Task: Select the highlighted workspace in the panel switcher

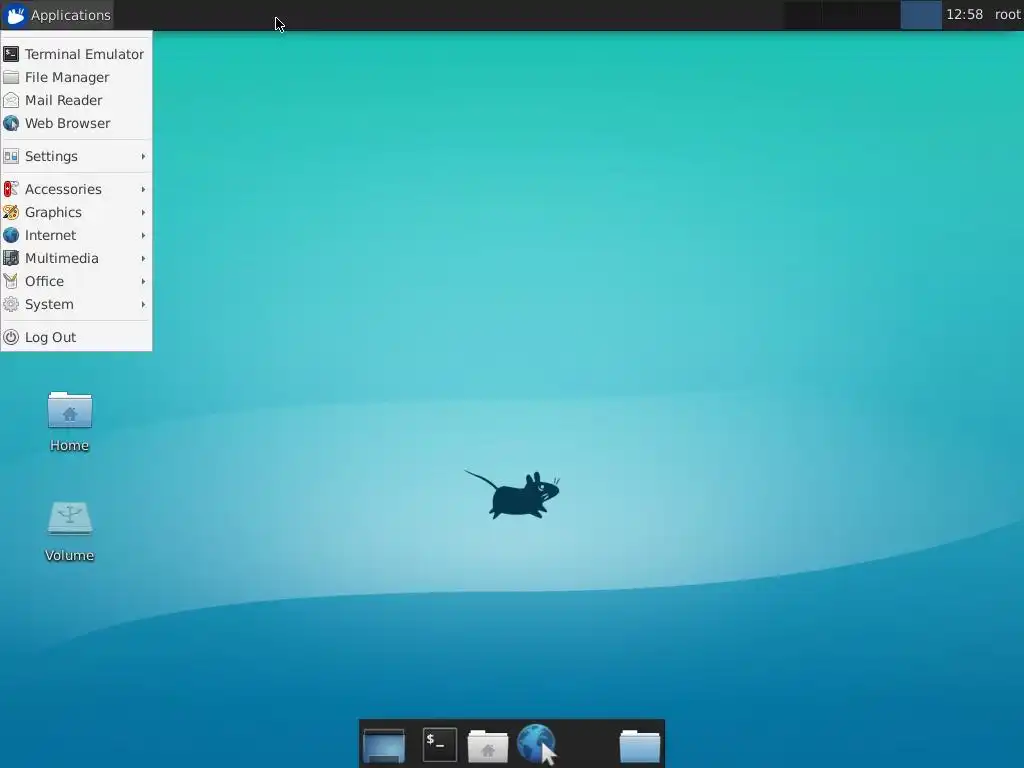Action: pos(921,15)
